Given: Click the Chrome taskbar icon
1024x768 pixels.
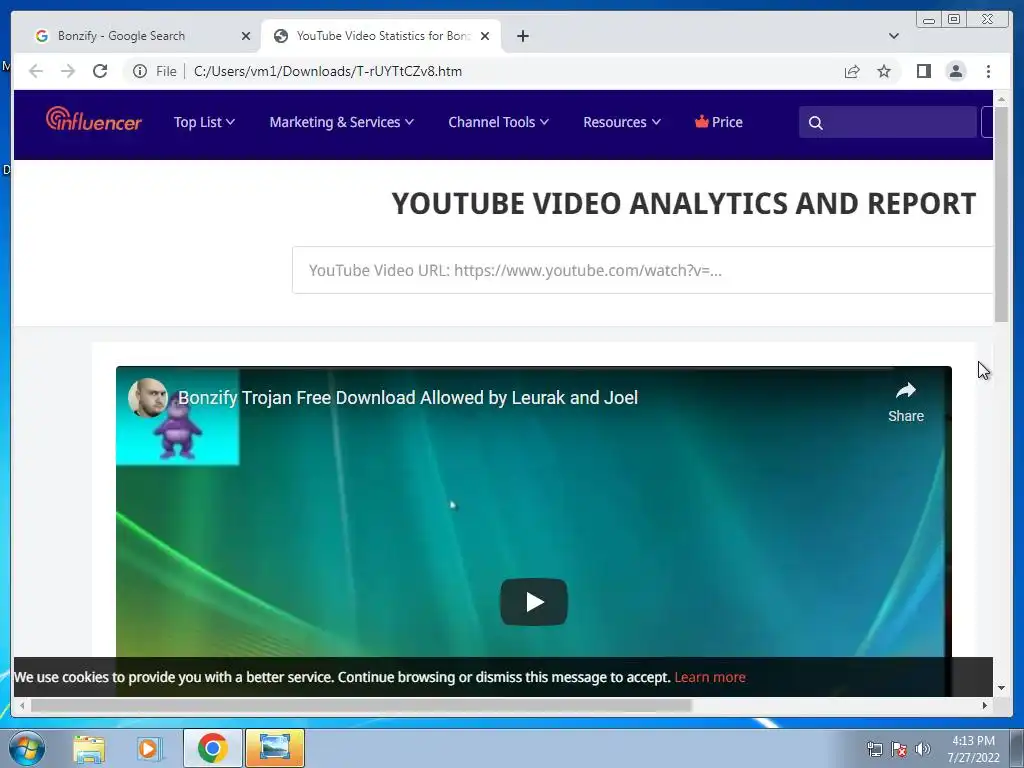Looking at the screenshot, I should click(212, 748).
